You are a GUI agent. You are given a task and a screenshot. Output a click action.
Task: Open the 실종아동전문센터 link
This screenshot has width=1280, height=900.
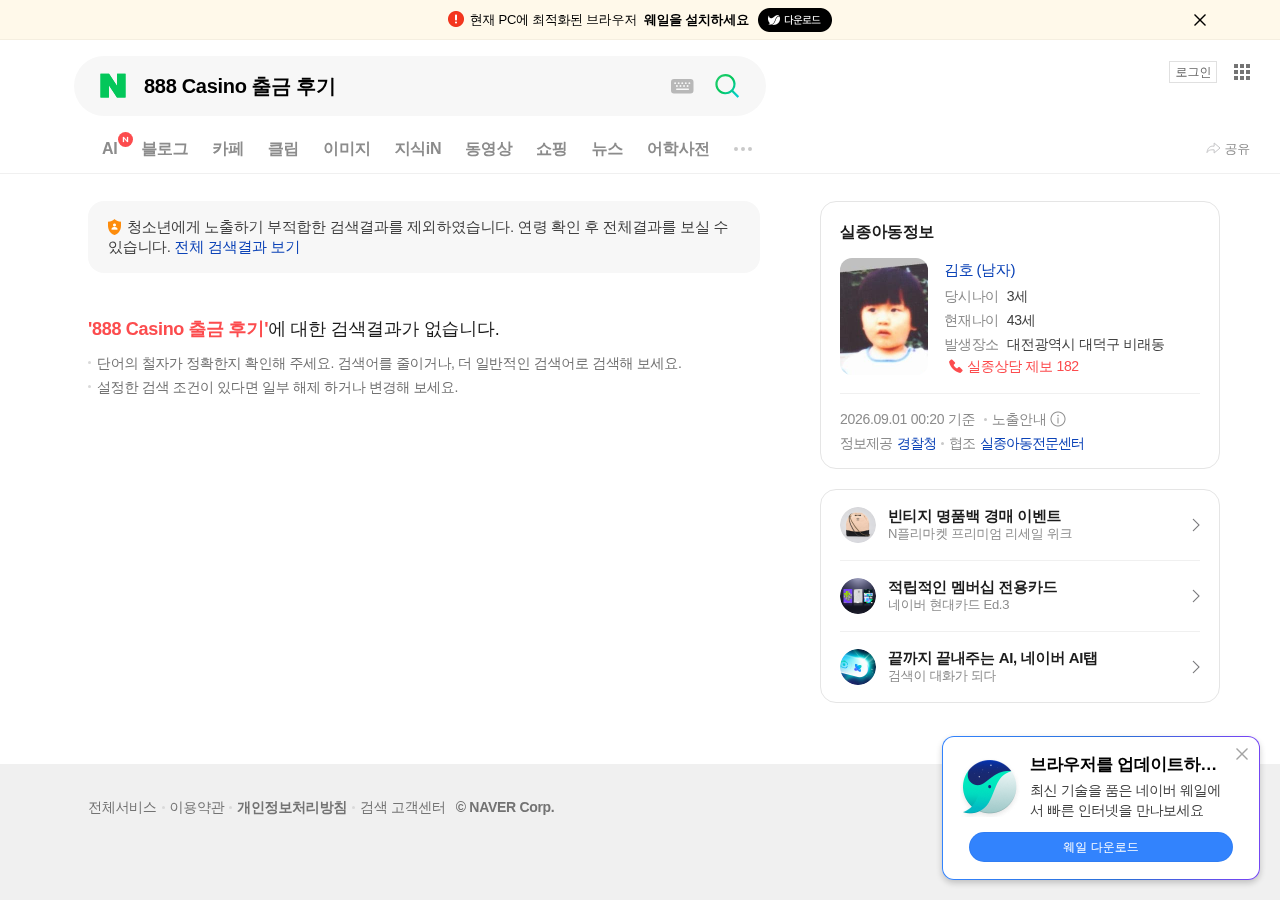[1032, 443]
